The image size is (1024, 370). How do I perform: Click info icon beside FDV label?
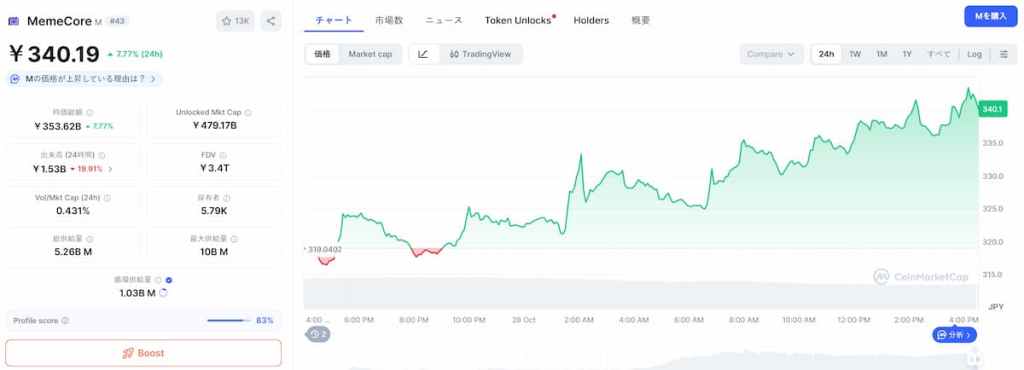[x=223, y=155]
